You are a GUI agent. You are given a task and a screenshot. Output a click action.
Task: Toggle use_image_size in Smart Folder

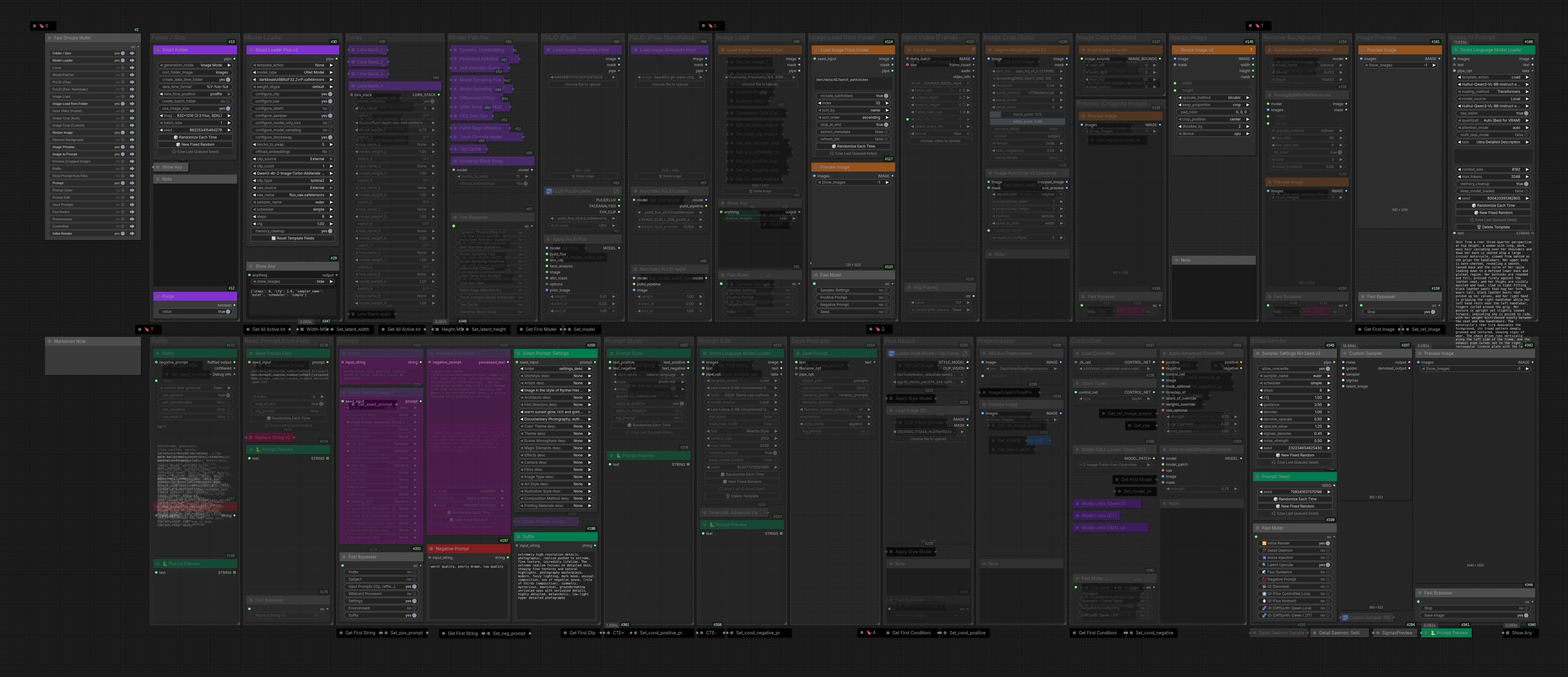click(228, 108)
